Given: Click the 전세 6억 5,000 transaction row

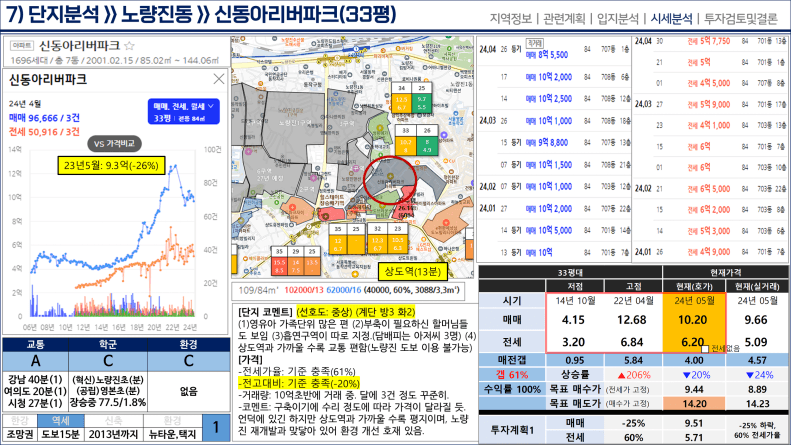Looking at the screenshot, I should click(x=710, y=189).
